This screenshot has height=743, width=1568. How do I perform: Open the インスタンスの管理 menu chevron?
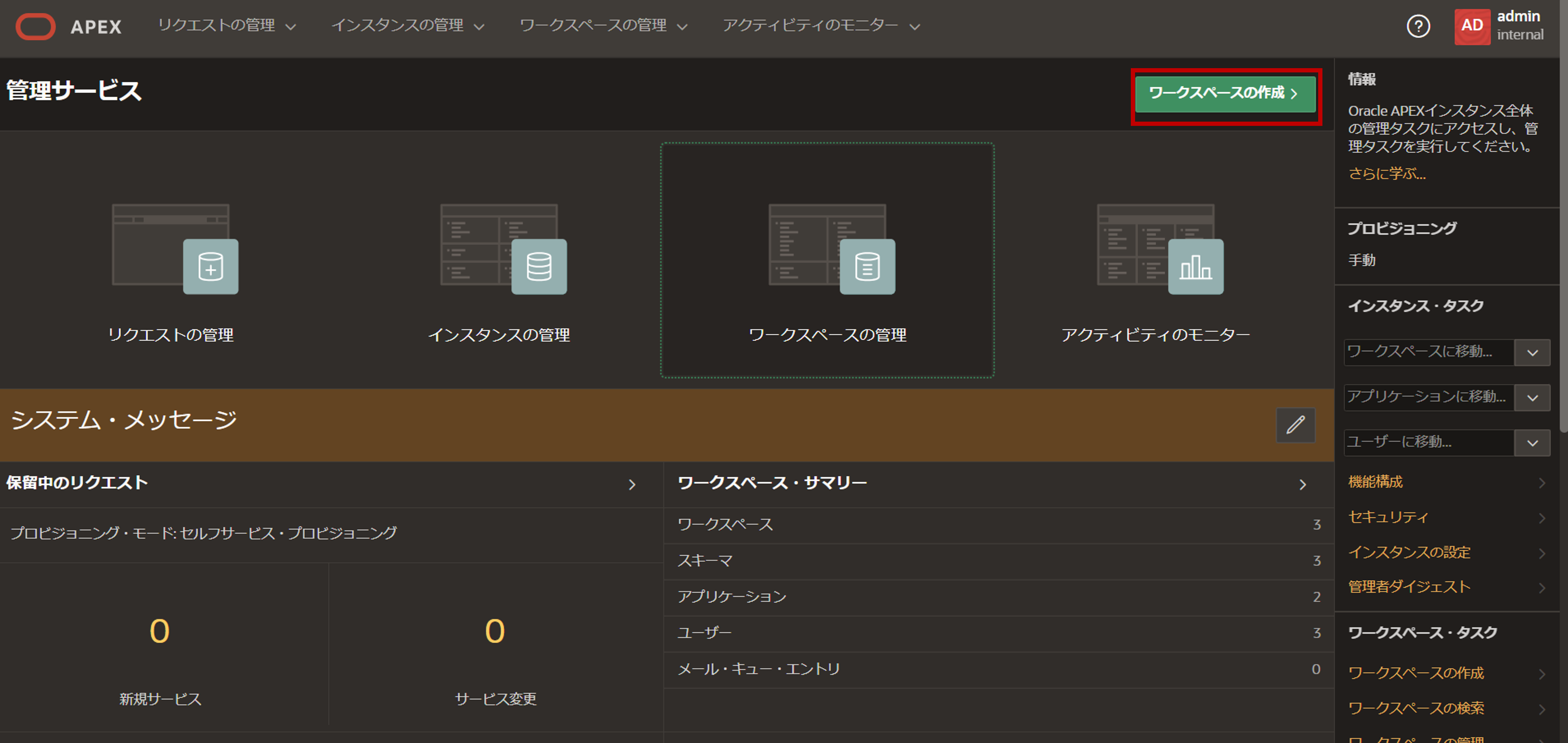(x=480, y=27)
